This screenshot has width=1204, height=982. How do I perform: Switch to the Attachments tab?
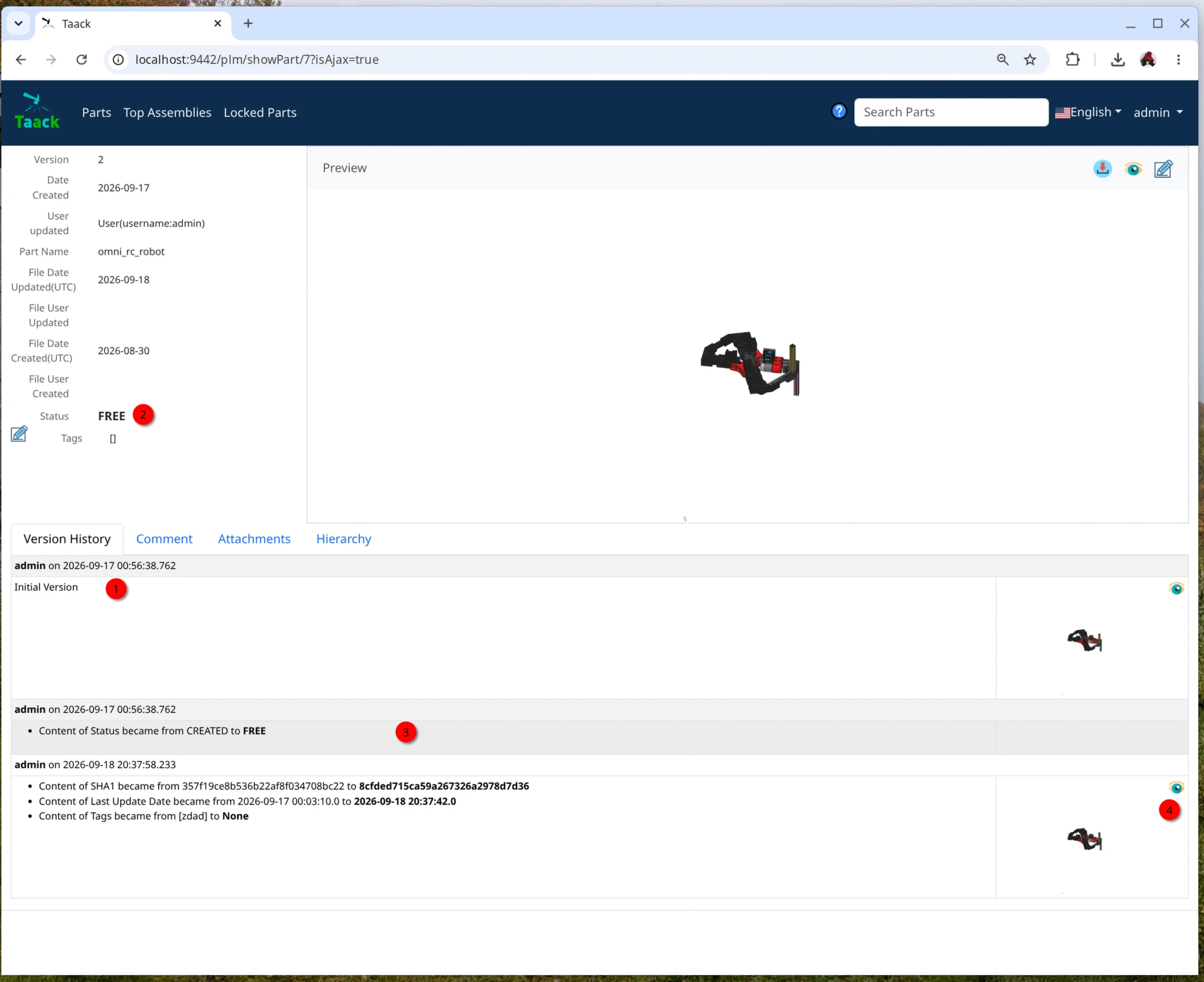click(254, 538)
